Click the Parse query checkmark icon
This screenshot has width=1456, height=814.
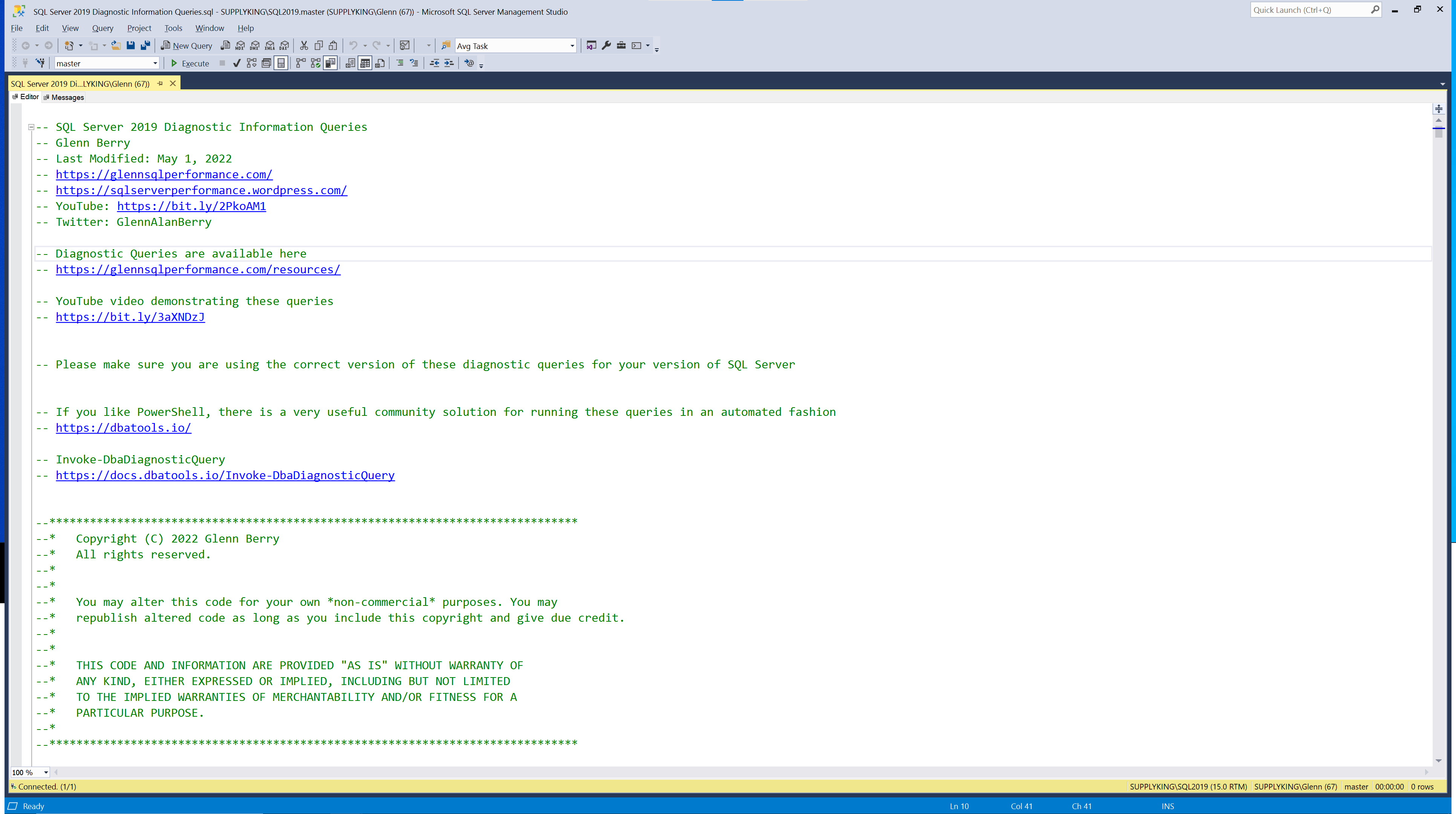237,63
